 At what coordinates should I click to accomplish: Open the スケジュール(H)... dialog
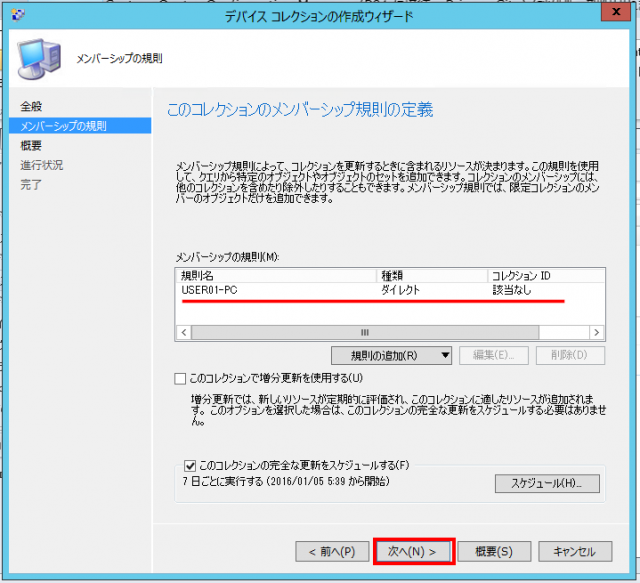point(547,483)
